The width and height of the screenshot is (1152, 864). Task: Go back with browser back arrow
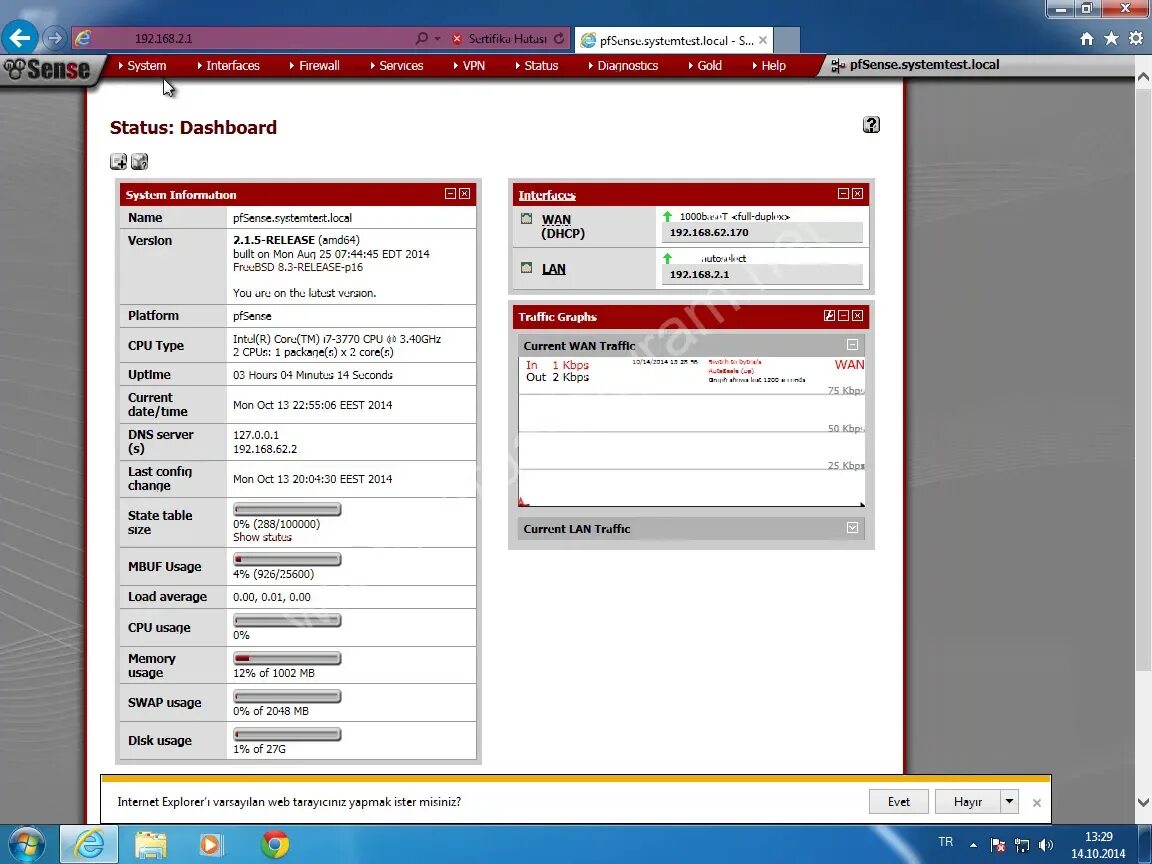coord(20,37)
